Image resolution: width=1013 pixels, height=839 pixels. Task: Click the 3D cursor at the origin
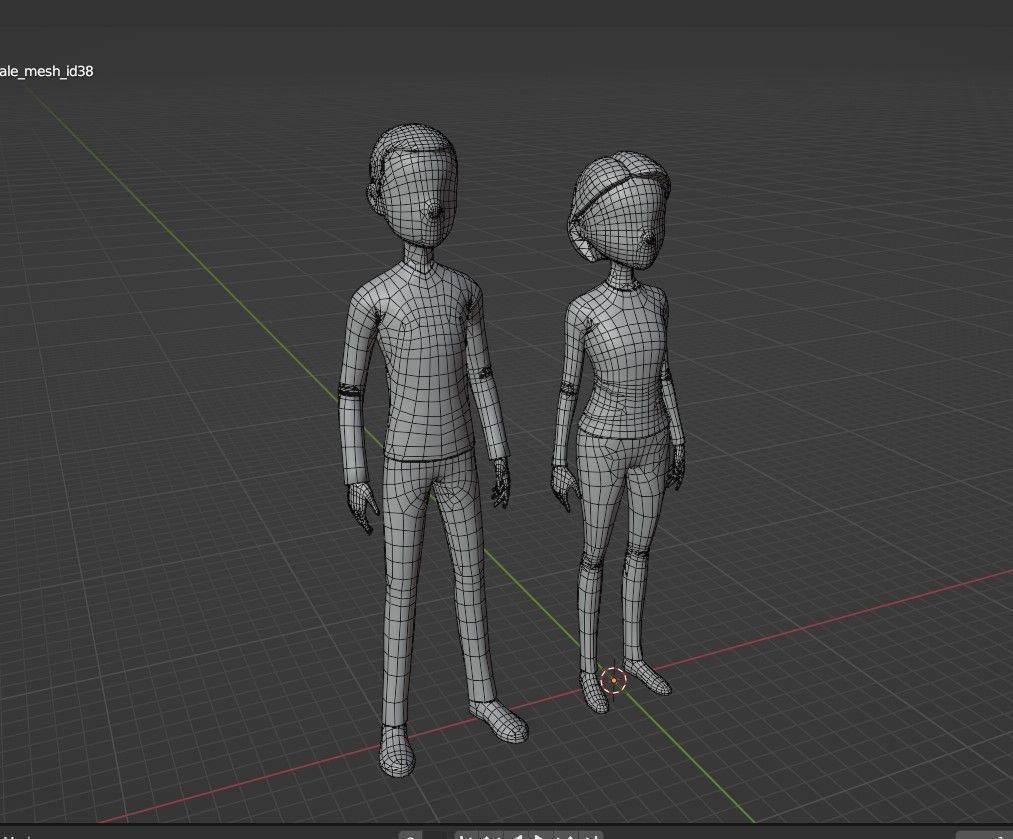click(x=613, y=680)
